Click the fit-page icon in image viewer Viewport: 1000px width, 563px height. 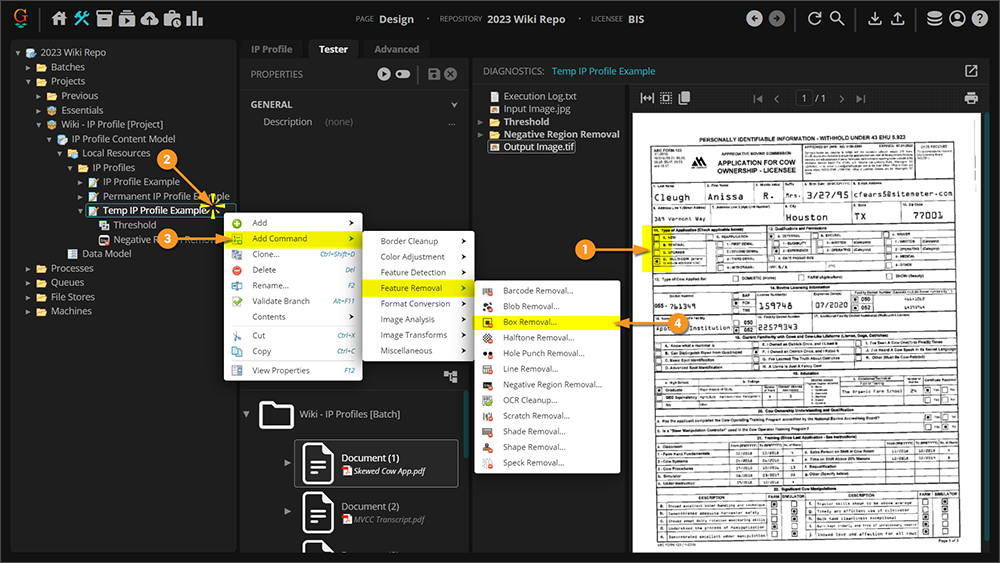pyautogui.click(x=666, y=98)
